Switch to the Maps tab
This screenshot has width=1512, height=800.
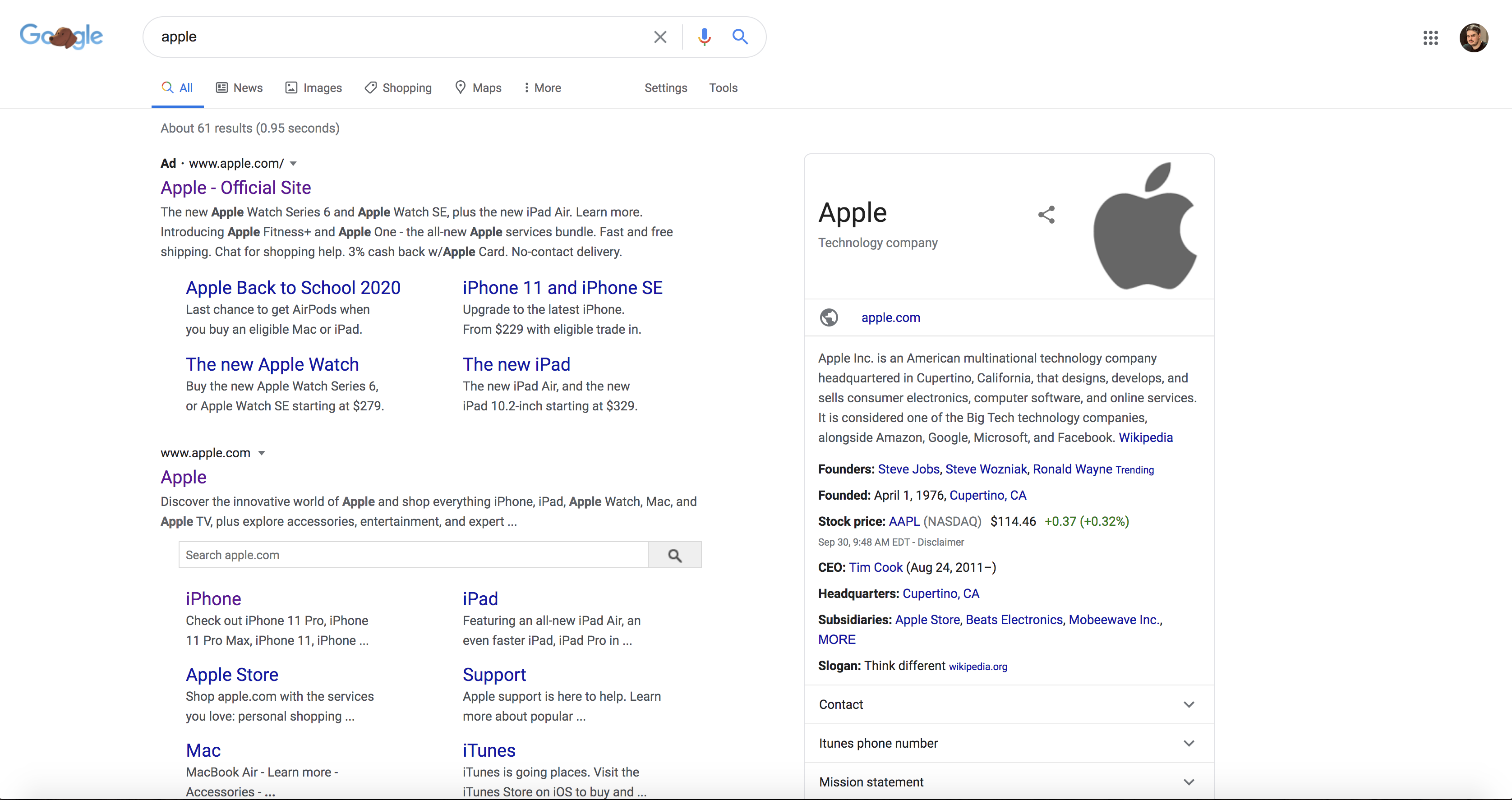(479, 88)
